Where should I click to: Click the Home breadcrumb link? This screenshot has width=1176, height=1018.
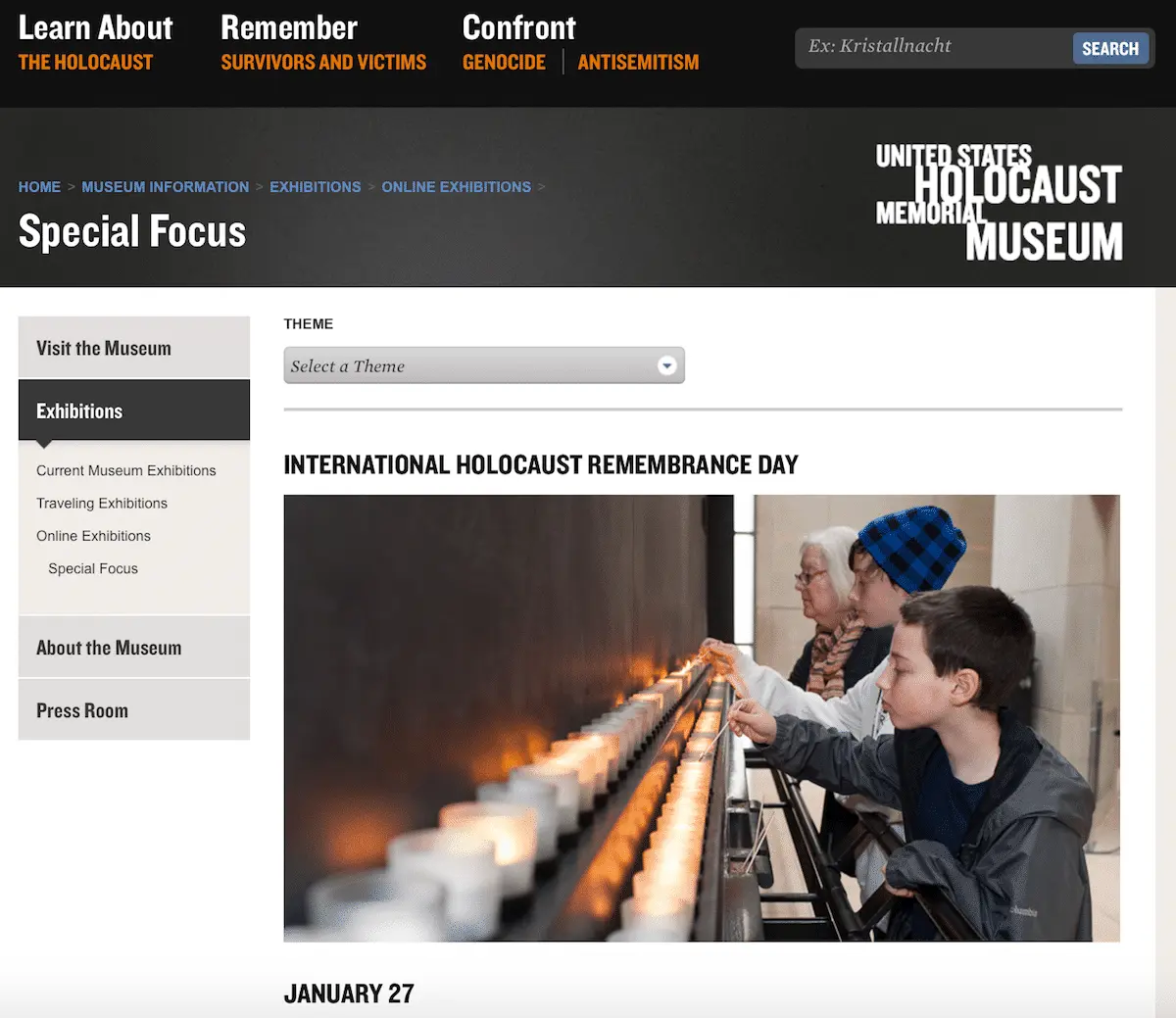coord(39,186)
